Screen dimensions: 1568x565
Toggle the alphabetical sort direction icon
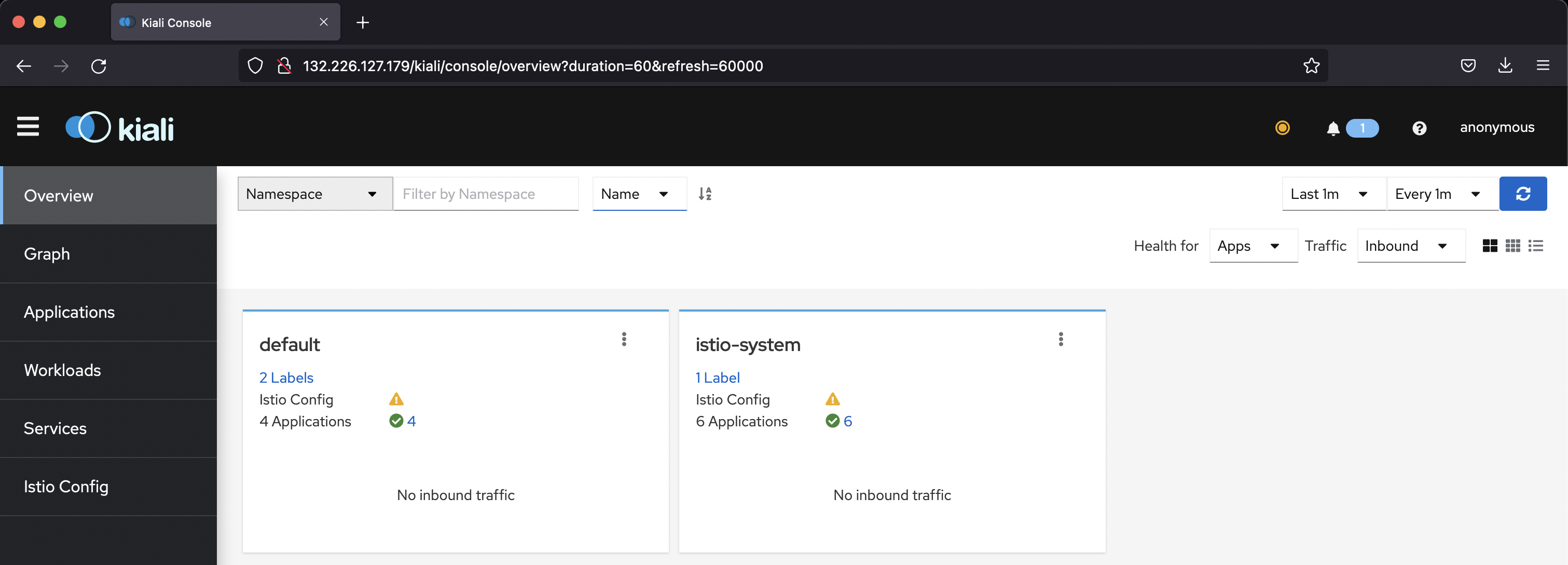[706, 193]
